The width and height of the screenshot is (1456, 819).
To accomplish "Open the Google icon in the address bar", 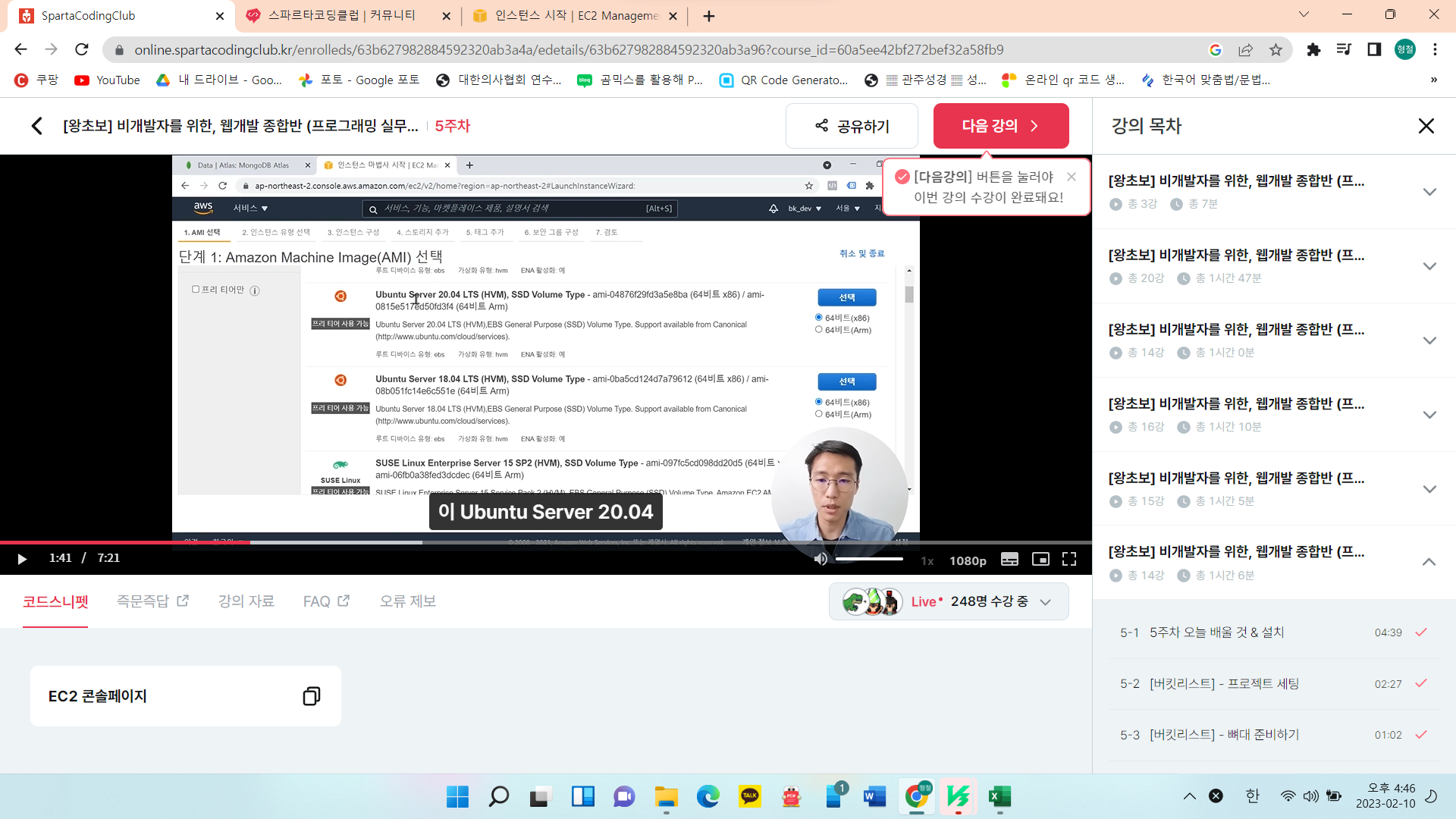I will (x=1215, y=49).
